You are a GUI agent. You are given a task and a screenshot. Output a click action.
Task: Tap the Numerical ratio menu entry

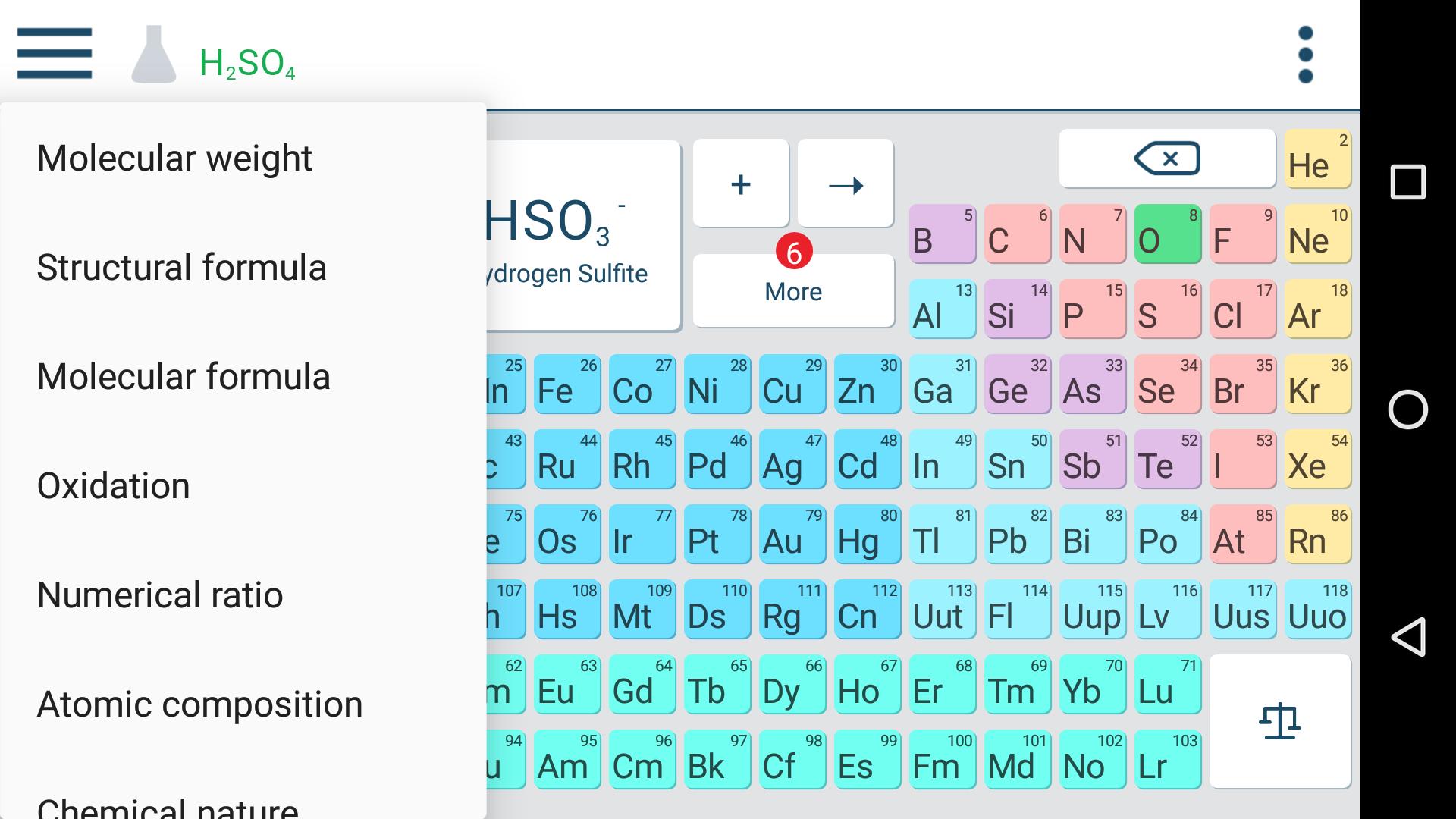pos(159,594)
